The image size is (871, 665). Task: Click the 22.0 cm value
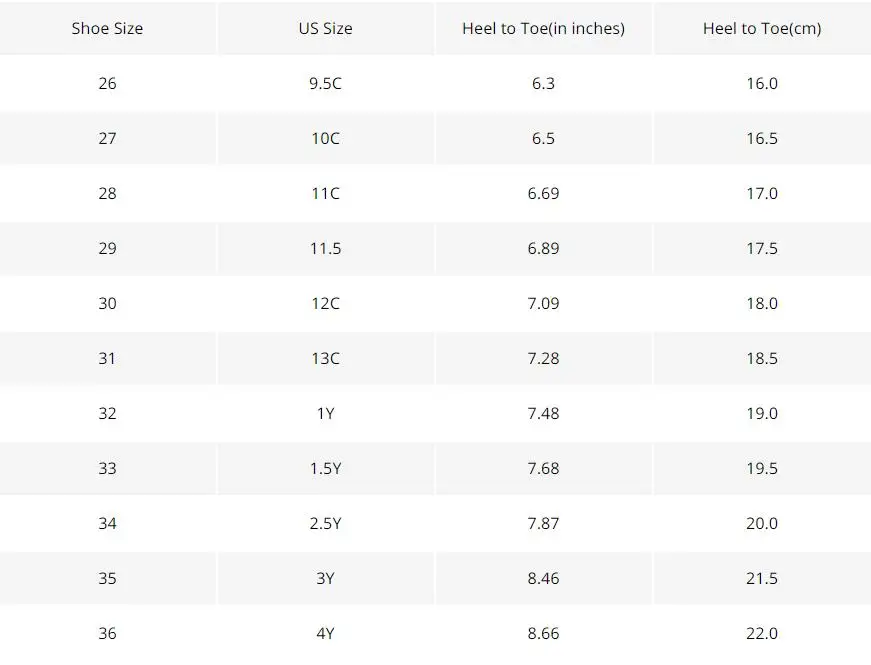(762, 633)
